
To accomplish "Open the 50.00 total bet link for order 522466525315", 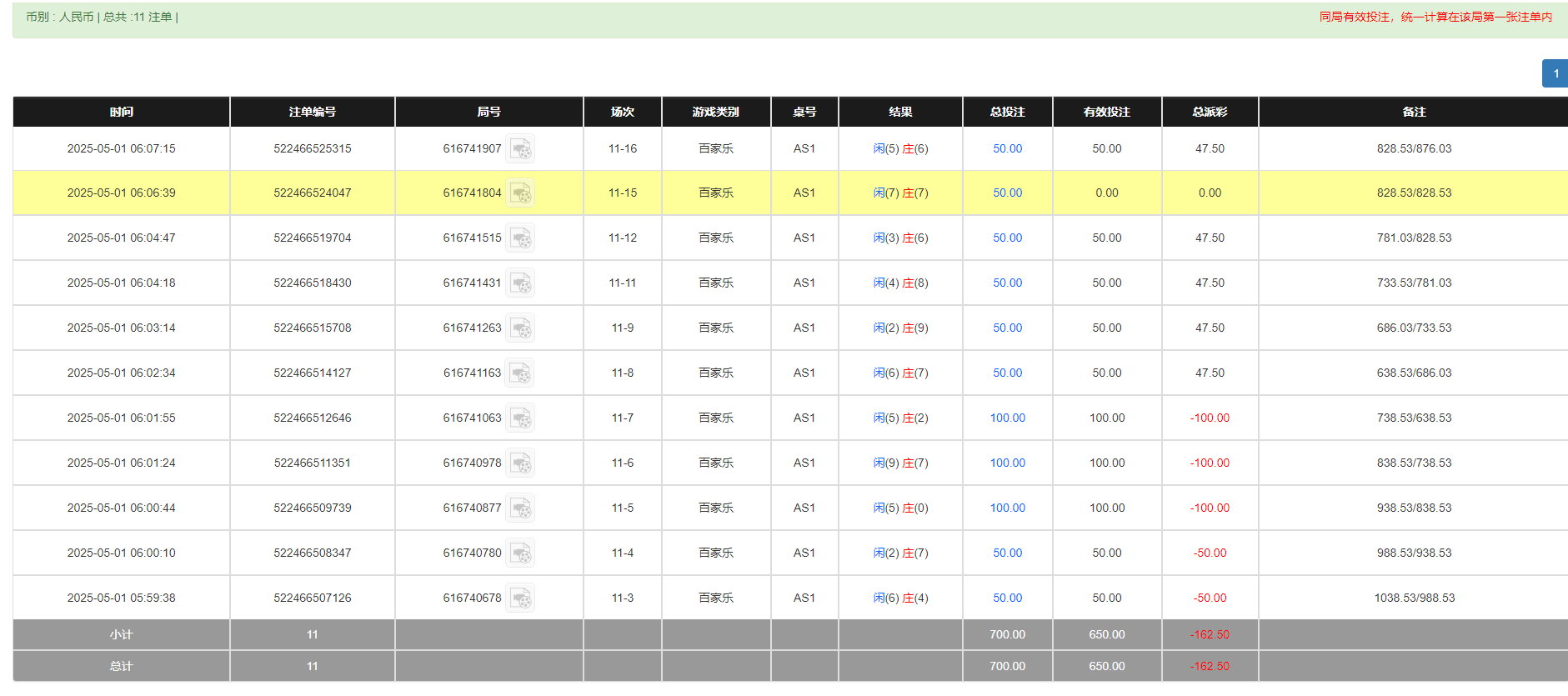I will coord(1007,149).
